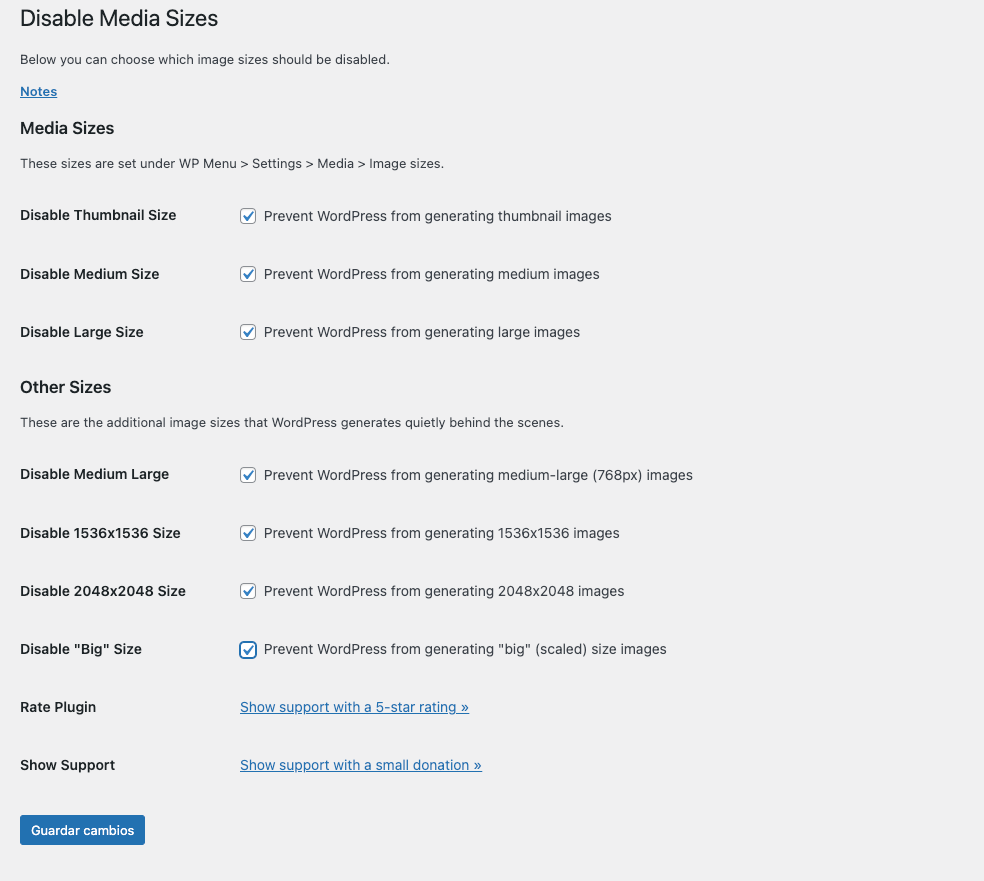Click the Guardar cambios button
Image resolution: width=984 pixels, height=881 pixels.
[x=82, y=830]
